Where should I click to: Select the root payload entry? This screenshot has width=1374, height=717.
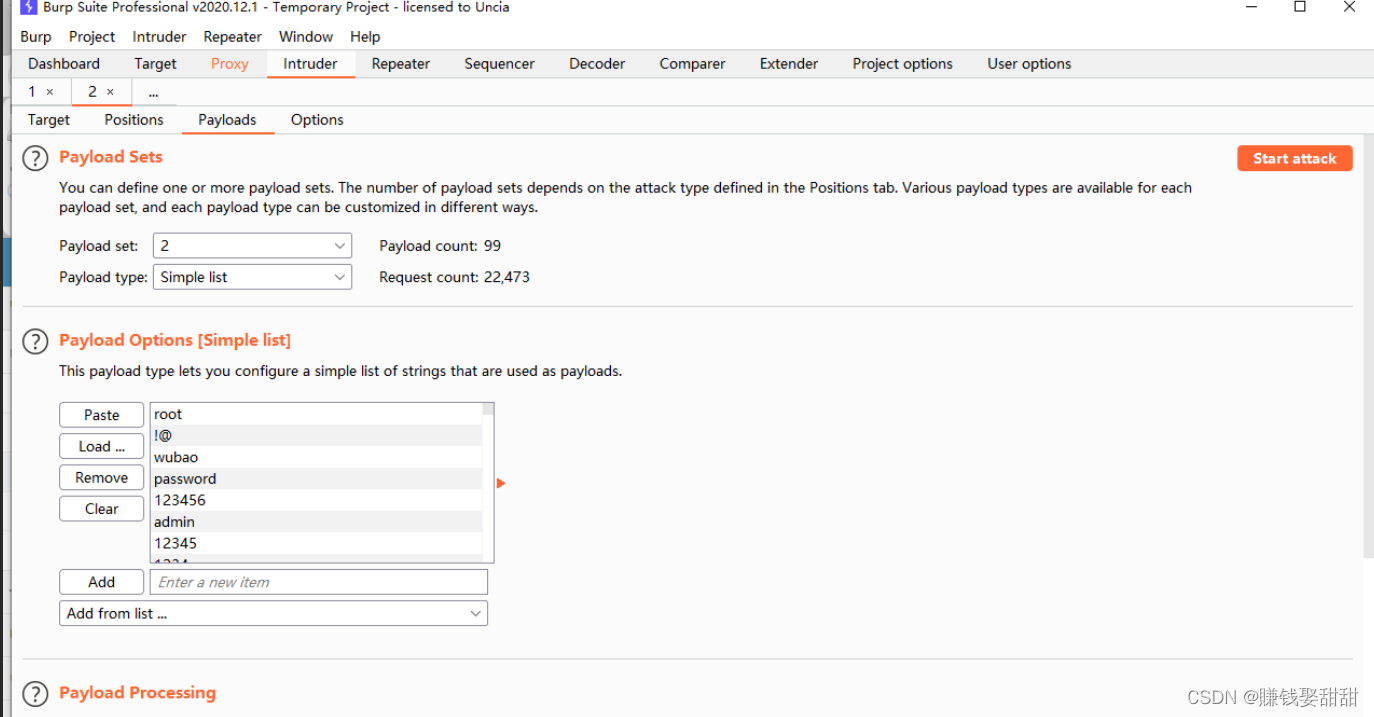point(316,414)
